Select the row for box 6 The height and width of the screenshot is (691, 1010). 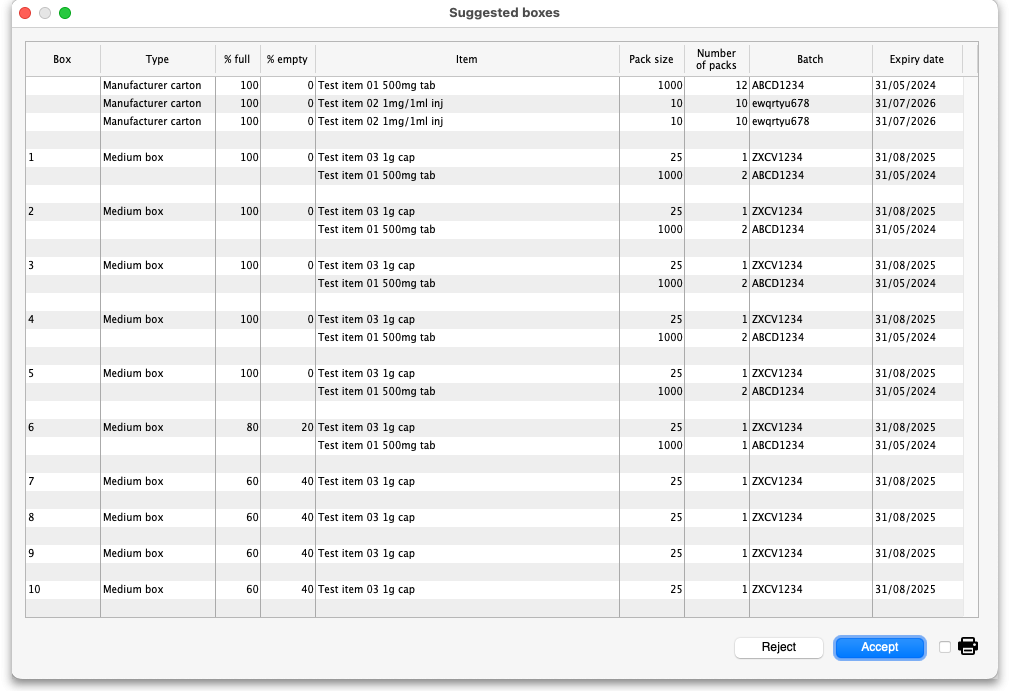[466, 428]
